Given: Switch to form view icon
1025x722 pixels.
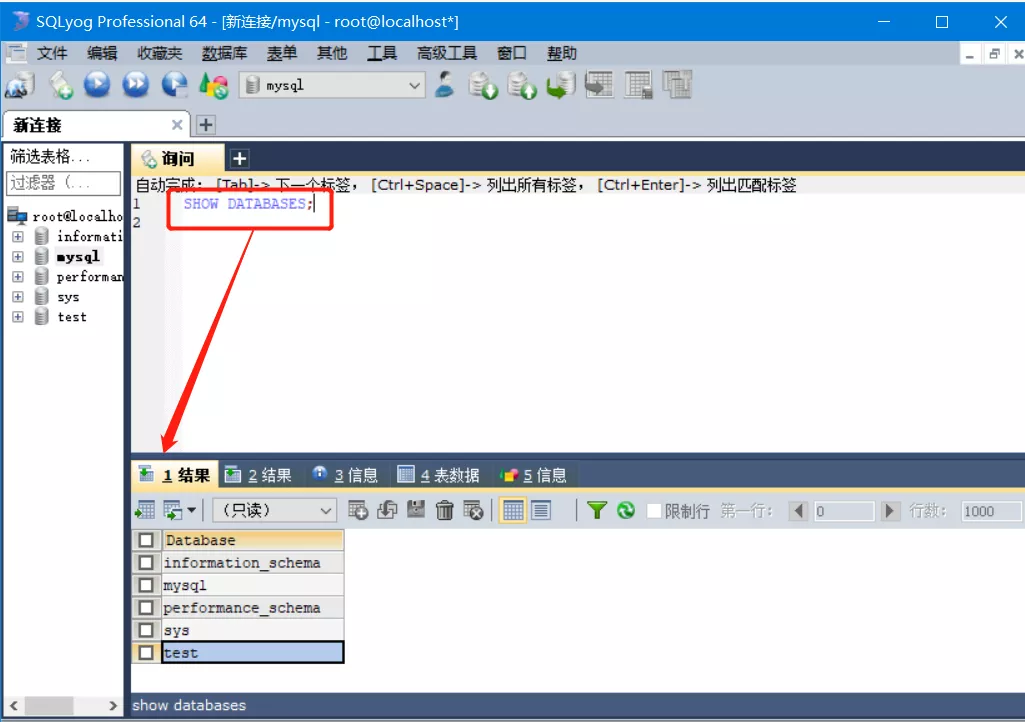Looking at the screenshot, I should (x=541, y=510).
